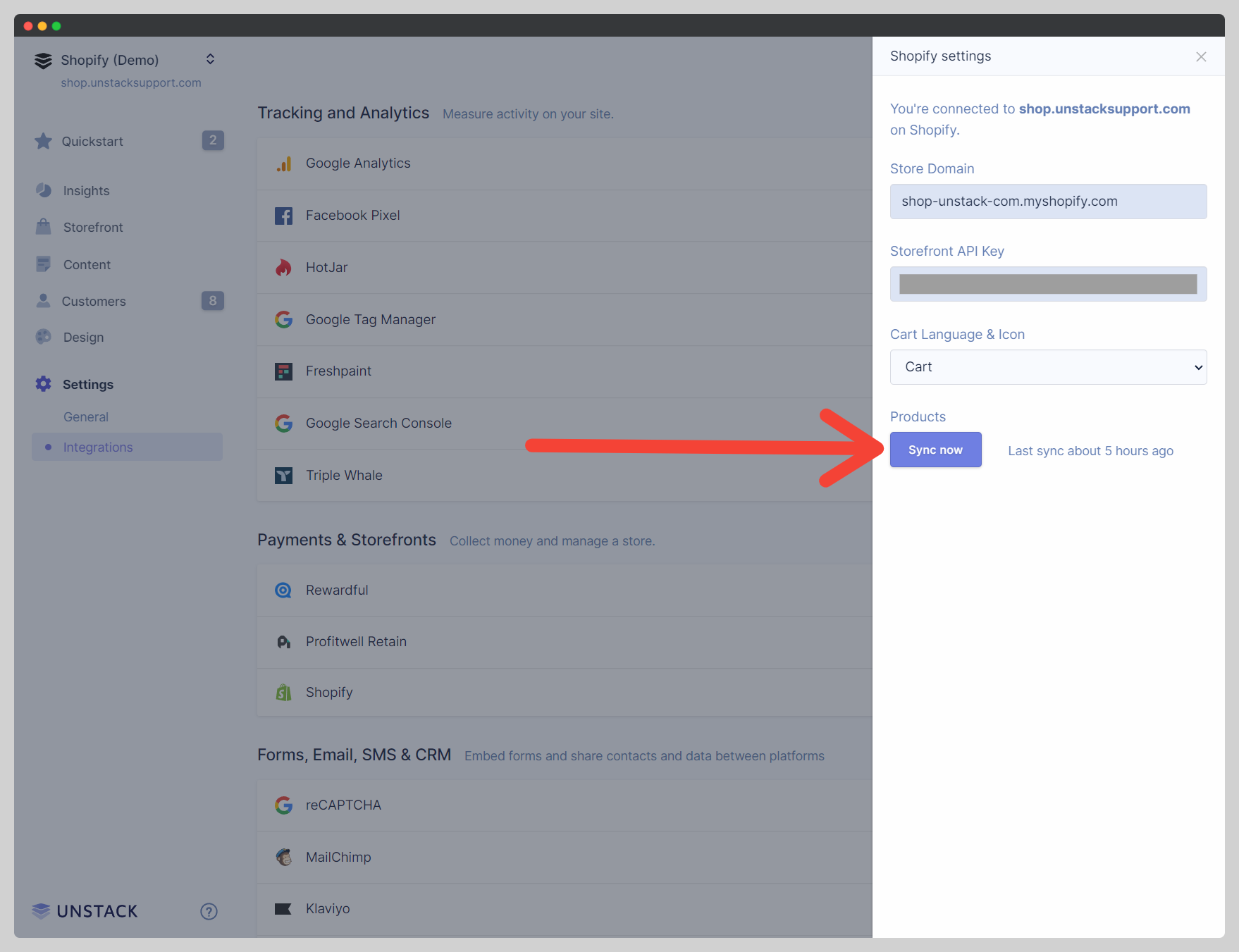Click the Triple Whale icon

(283, 475)
